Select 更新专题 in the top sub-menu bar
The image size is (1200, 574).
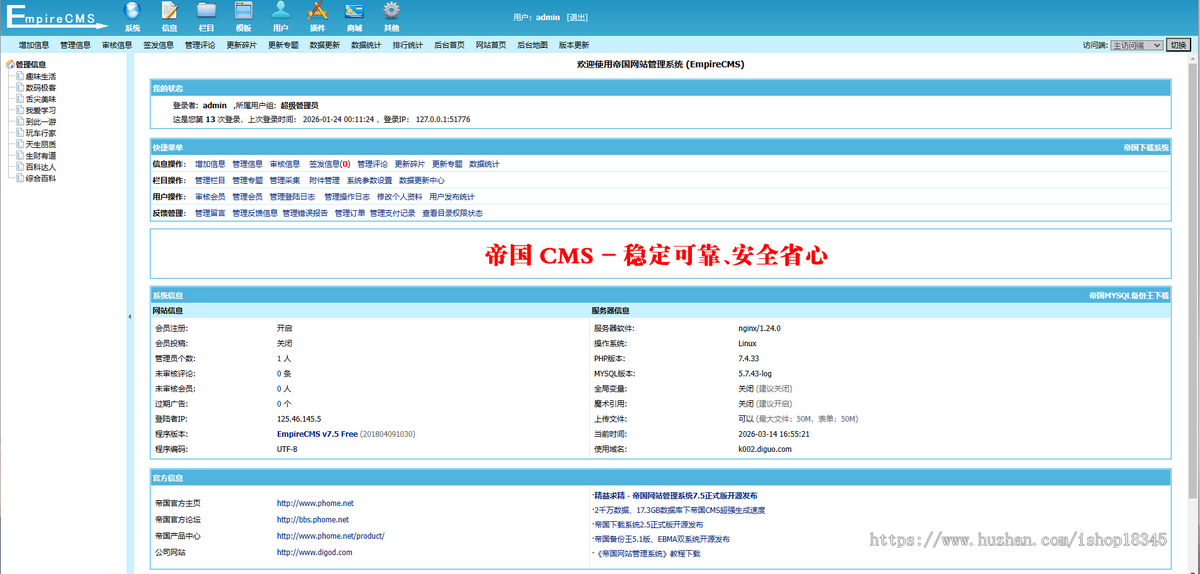tap(283, 45)
